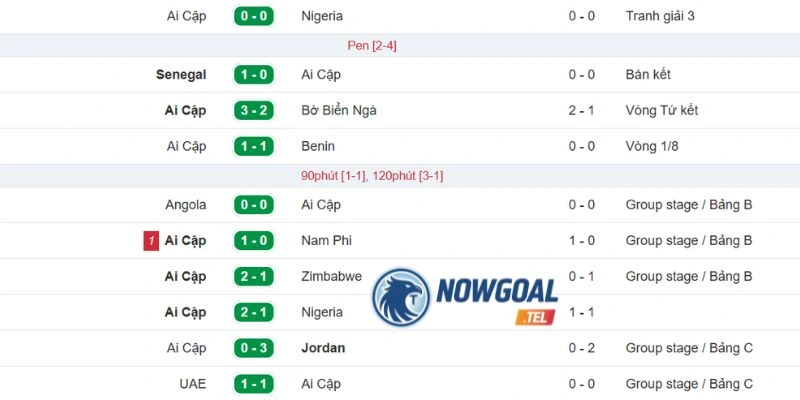Click the Tranh giải 3 round label
The height and width of the screenshot is (400, 800).
[x=660, y=16]
